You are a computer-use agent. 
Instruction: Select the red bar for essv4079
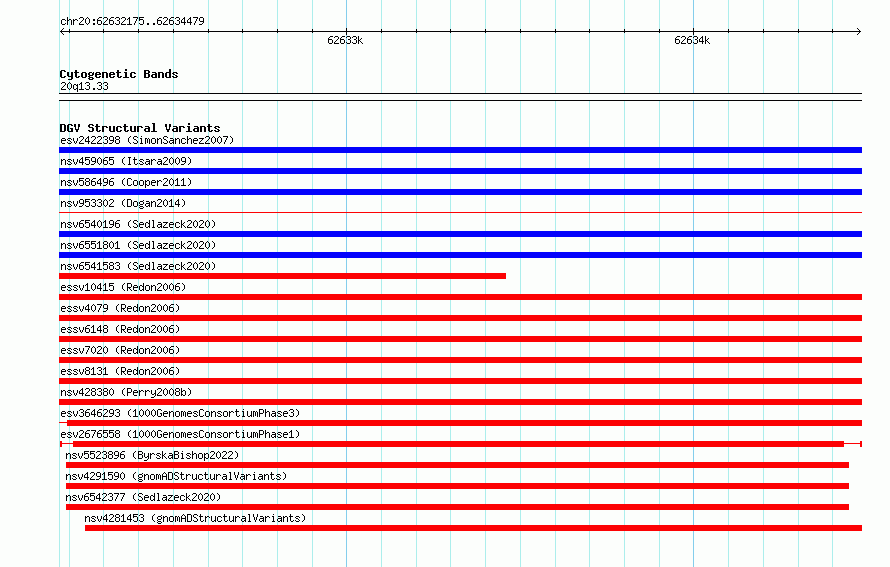(460, 318)
